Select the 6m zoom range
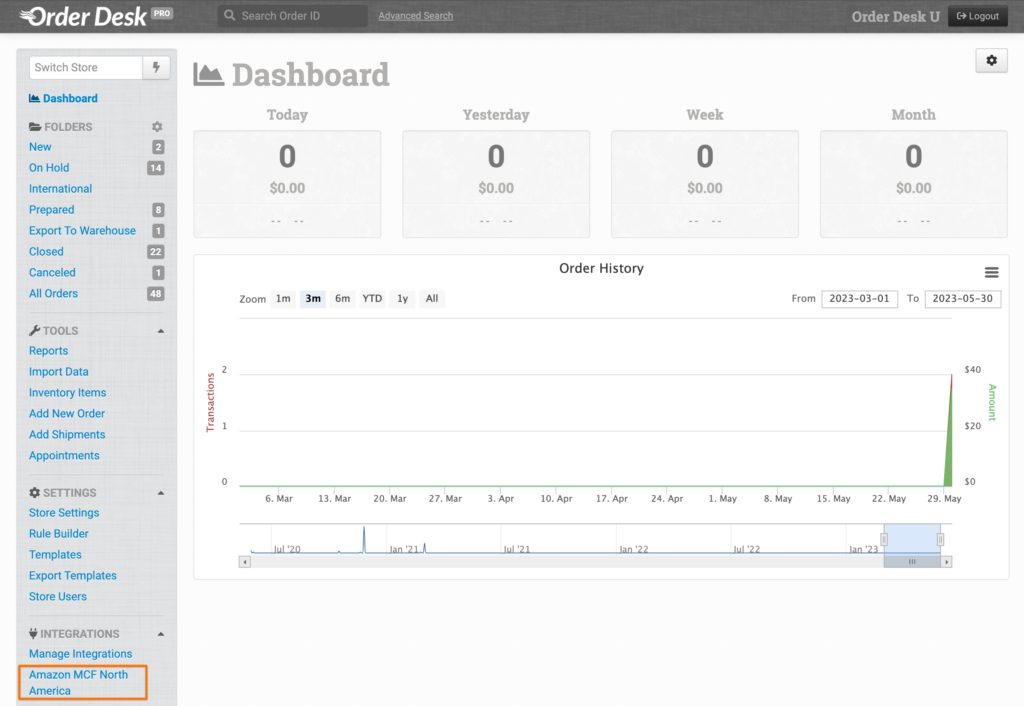1024x706 pixels. coord(342,299)
